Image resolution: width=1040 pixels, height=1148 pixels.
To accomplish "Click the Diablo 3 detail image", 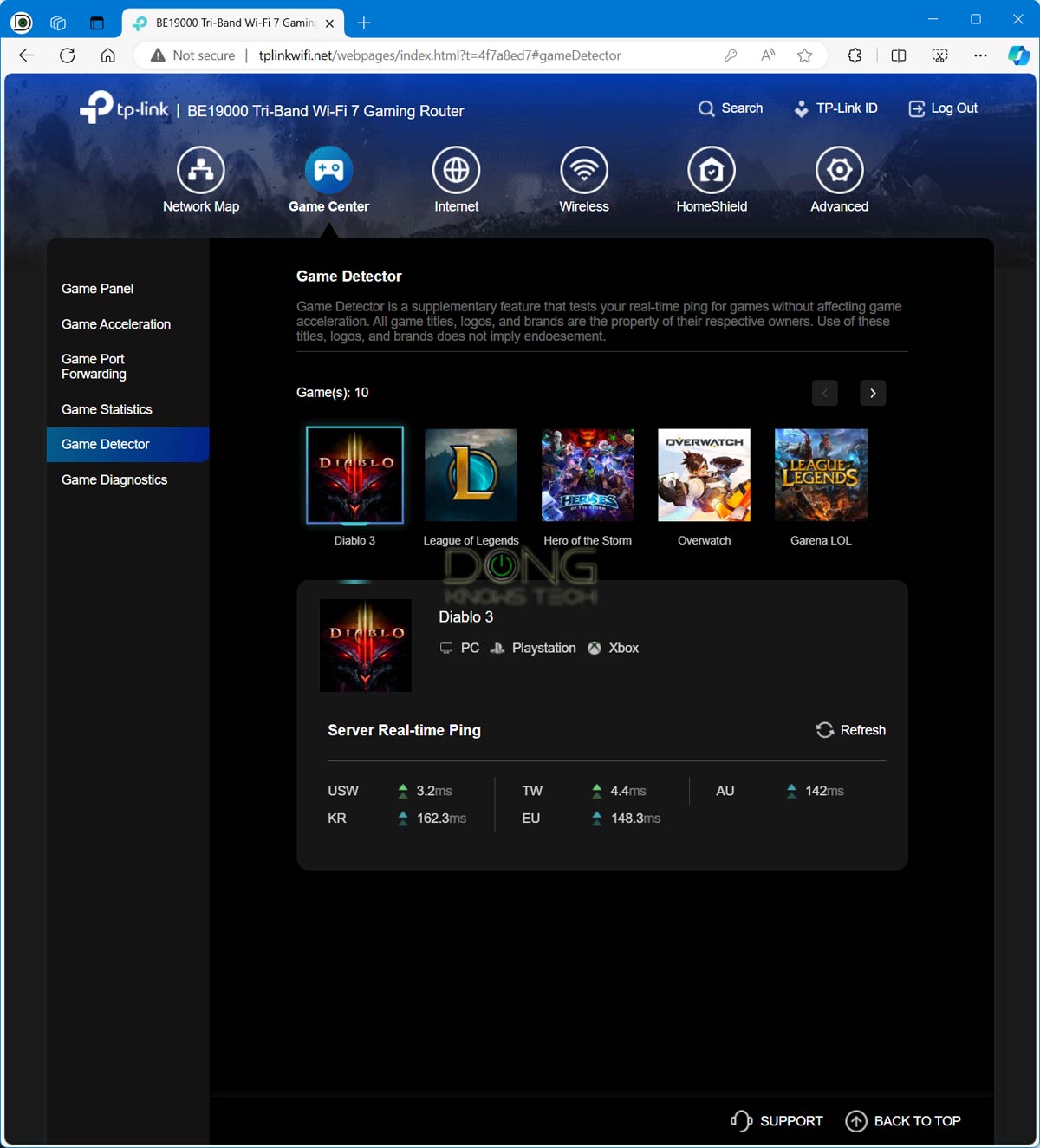I will (x=366, y=645).
